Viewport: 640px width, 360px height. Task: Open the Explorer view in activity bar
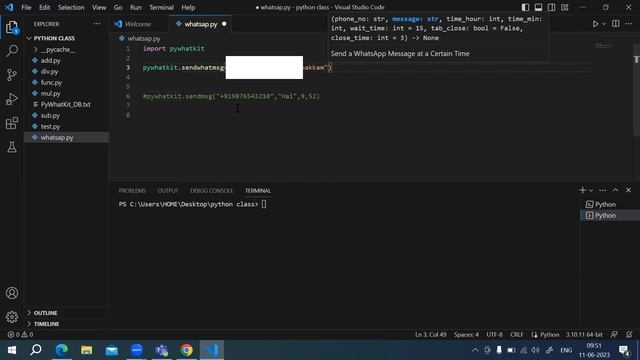[x=12, y=27]
